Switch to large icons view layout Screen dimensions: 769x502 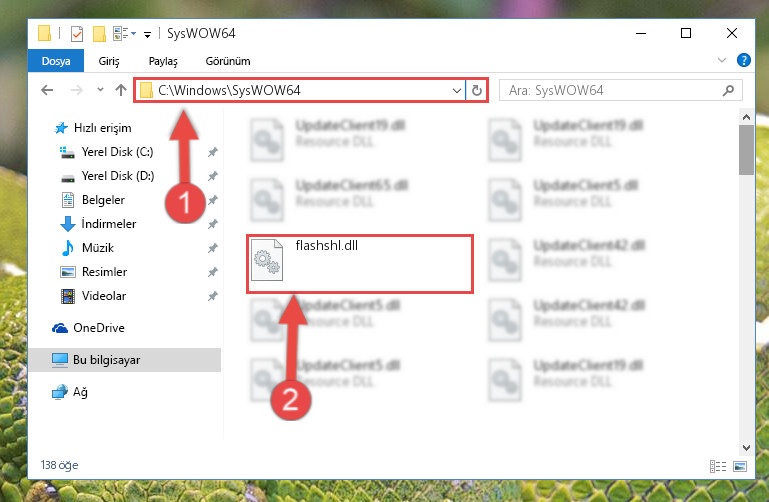740,466
